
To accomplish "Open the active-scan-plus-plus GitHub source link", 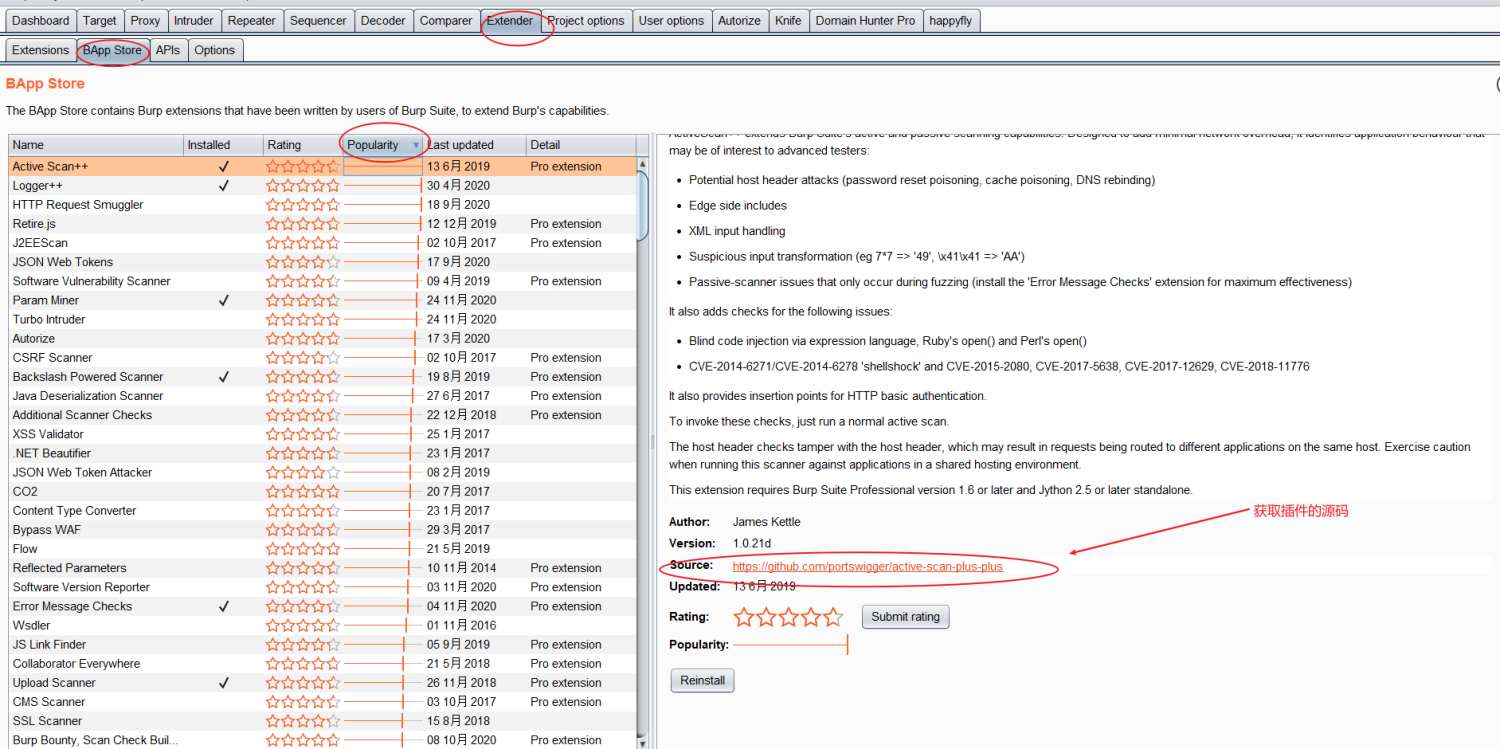I will click(x=867, y=566).
